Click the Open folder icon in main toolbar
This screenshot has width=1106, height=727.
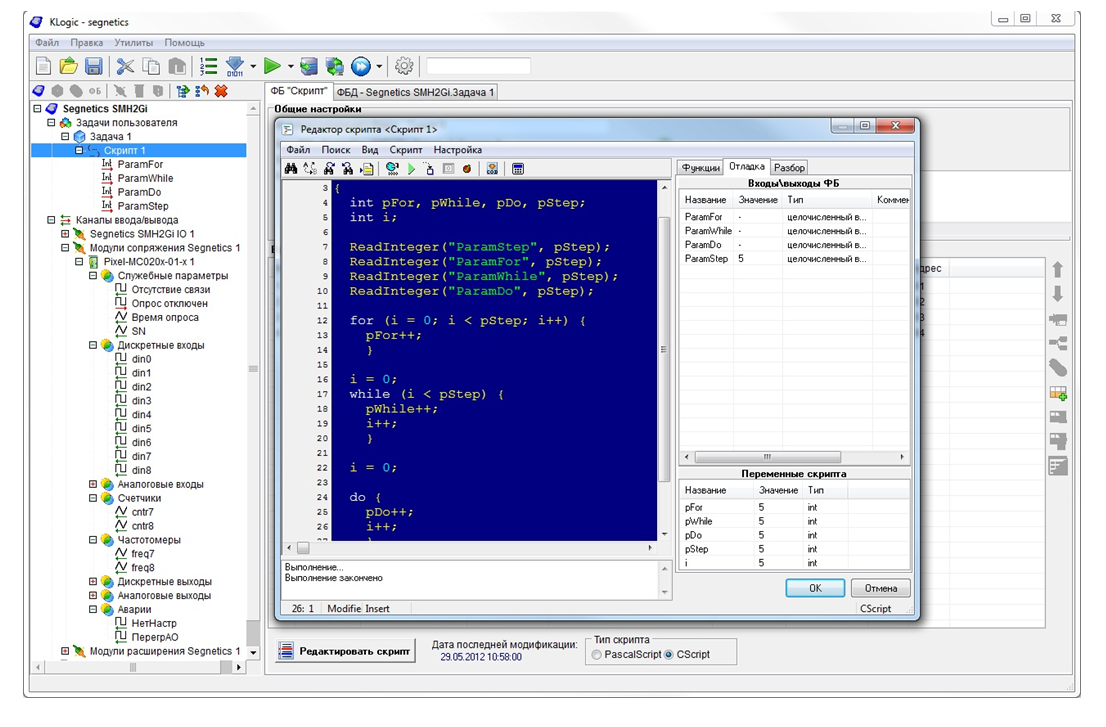point(68,67)
